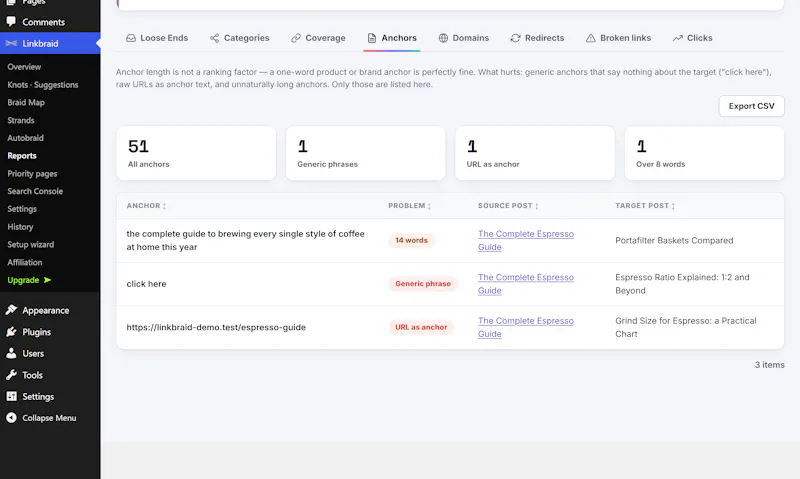Click the linkbraid-demo.test URL anchor text
The image size is (800, 479).
(216, 327)
